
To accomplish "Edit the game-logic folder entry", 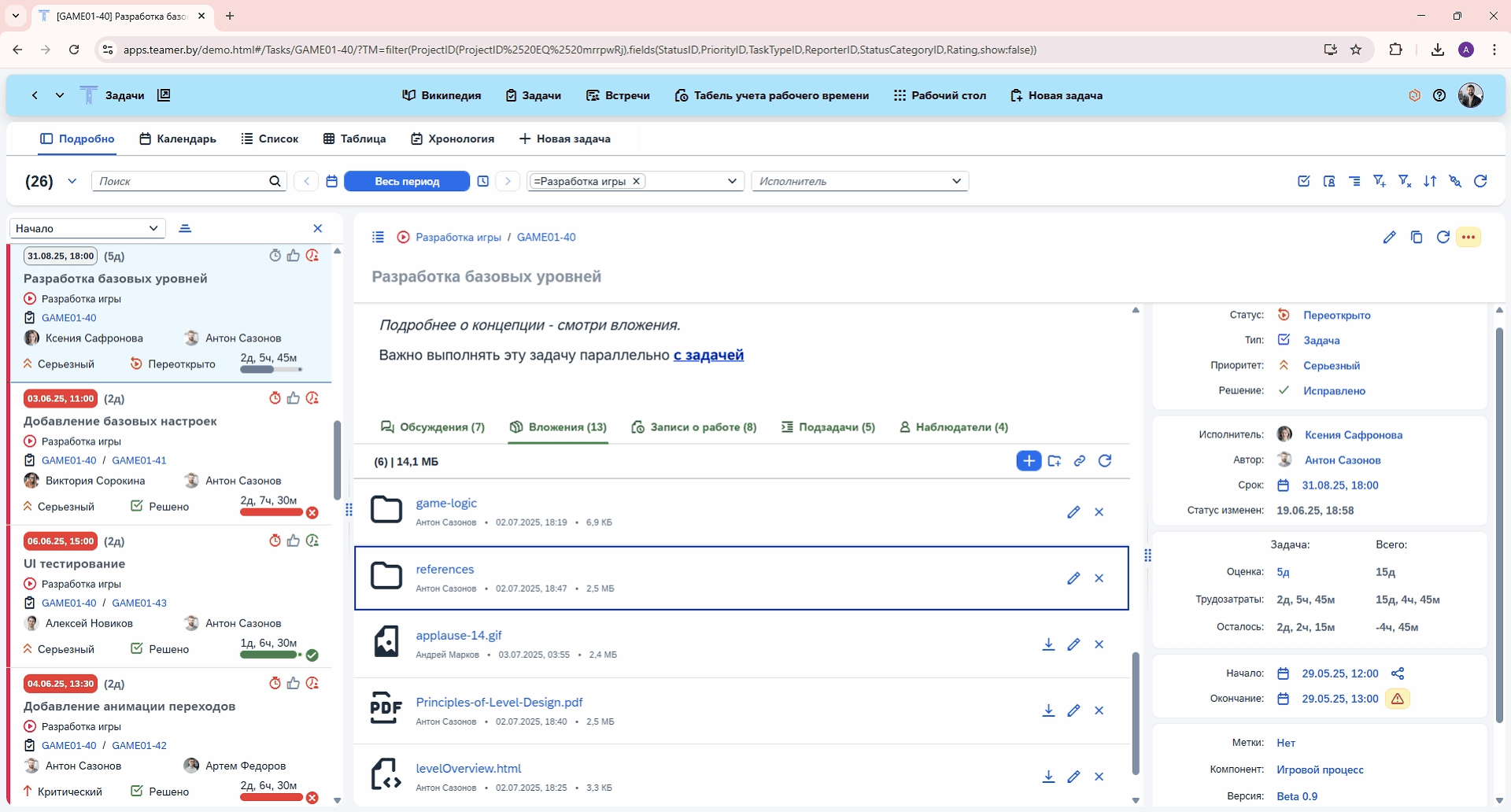I will 1073,512.
